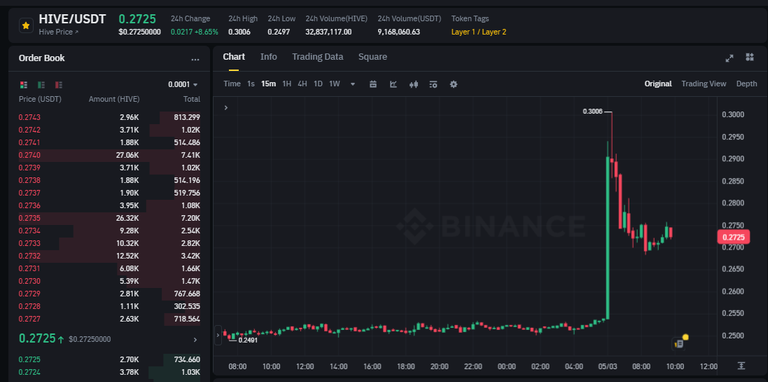The image size is (768, 382).
Task: Select the Depth chart view
Action: pyautogui.click(x=746, y=84)
